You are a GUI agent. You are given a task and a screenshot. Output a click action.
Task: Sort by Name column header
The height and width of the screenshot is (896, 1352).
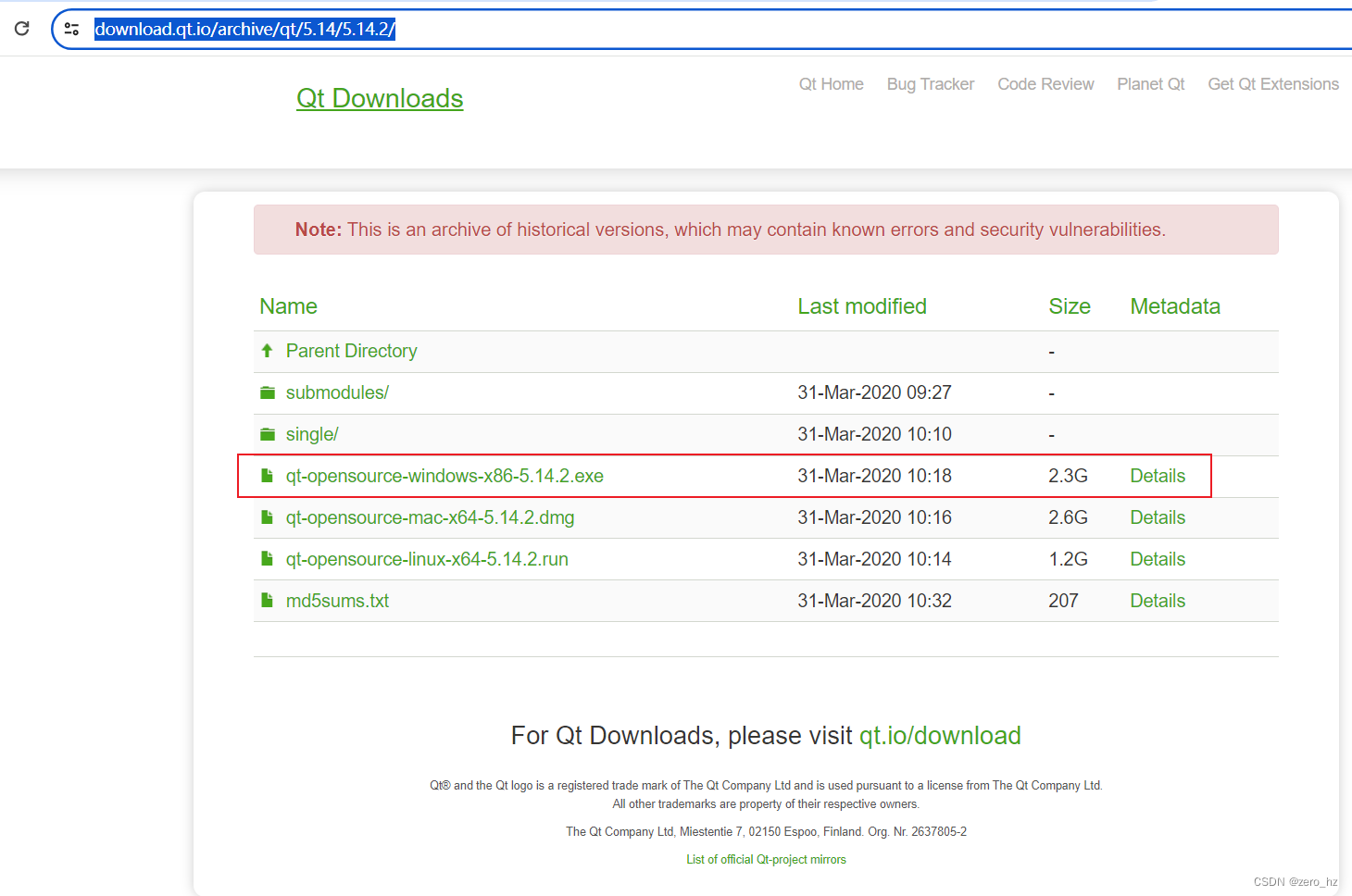coord(289,306)
